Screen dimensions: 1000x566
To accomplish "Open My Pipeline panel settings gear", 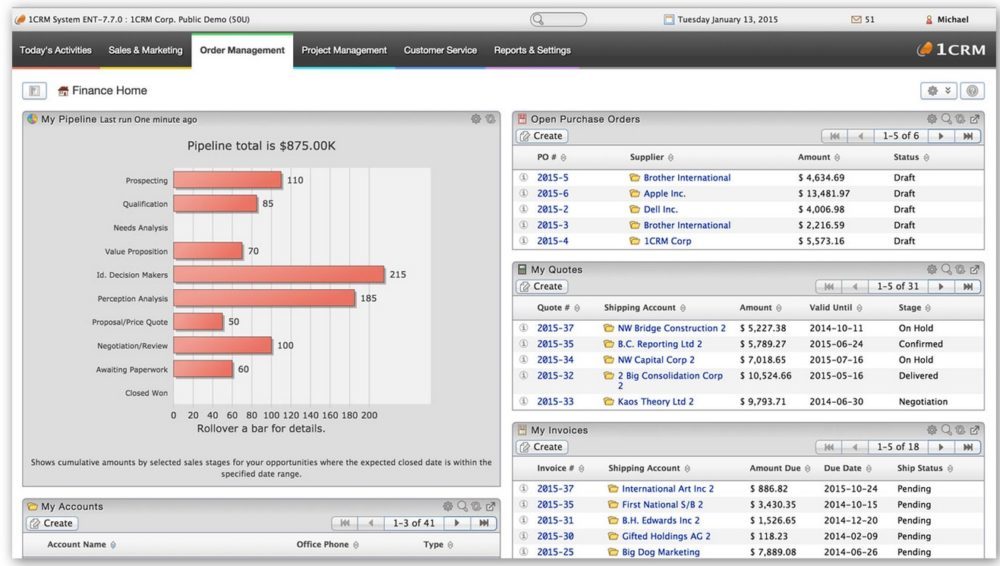I will [476, 119].
